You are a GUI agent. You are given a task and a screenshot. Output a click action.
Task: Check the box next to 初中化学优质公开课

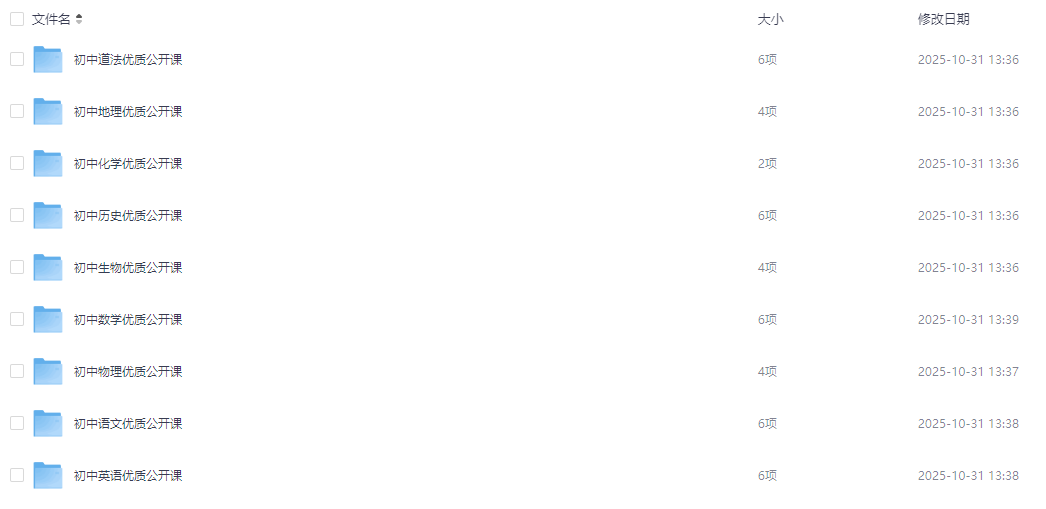17,163
